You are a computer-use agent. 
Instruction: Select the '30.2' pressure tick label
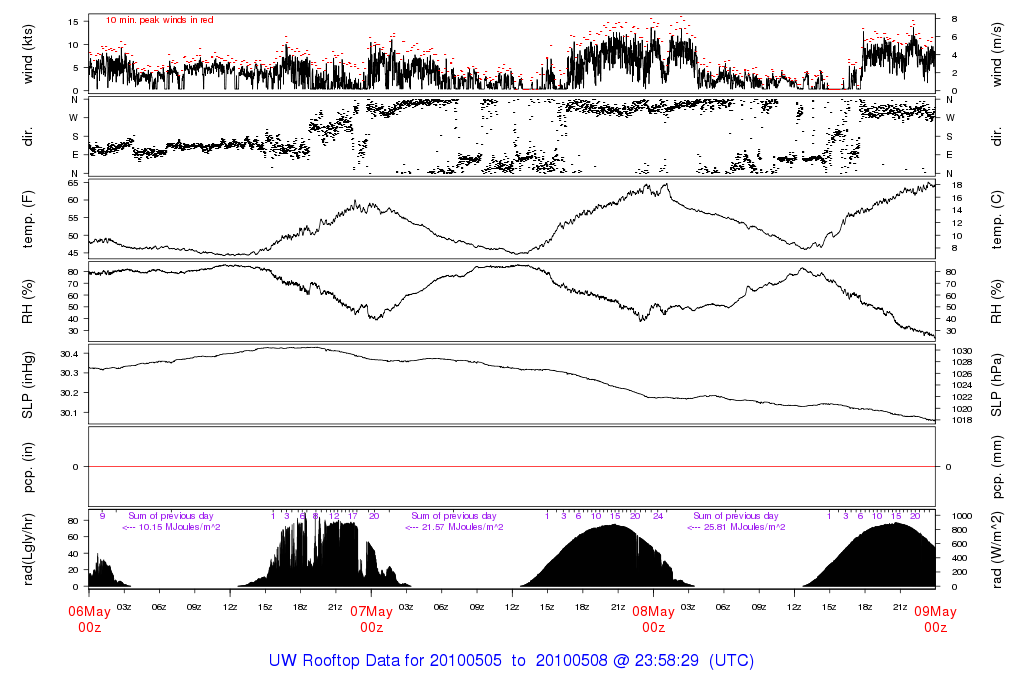[69, 393]
